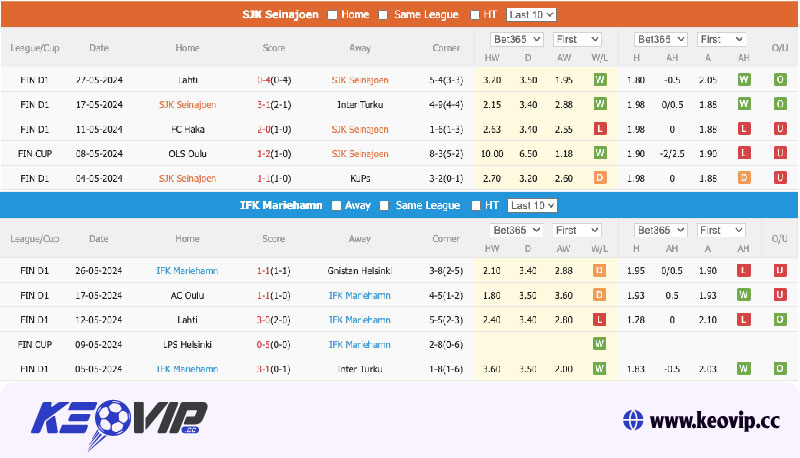Click the orange D badge in KuPS row's W/L column
This screenshot has width=800, height=458.
(x=600, y=177)
